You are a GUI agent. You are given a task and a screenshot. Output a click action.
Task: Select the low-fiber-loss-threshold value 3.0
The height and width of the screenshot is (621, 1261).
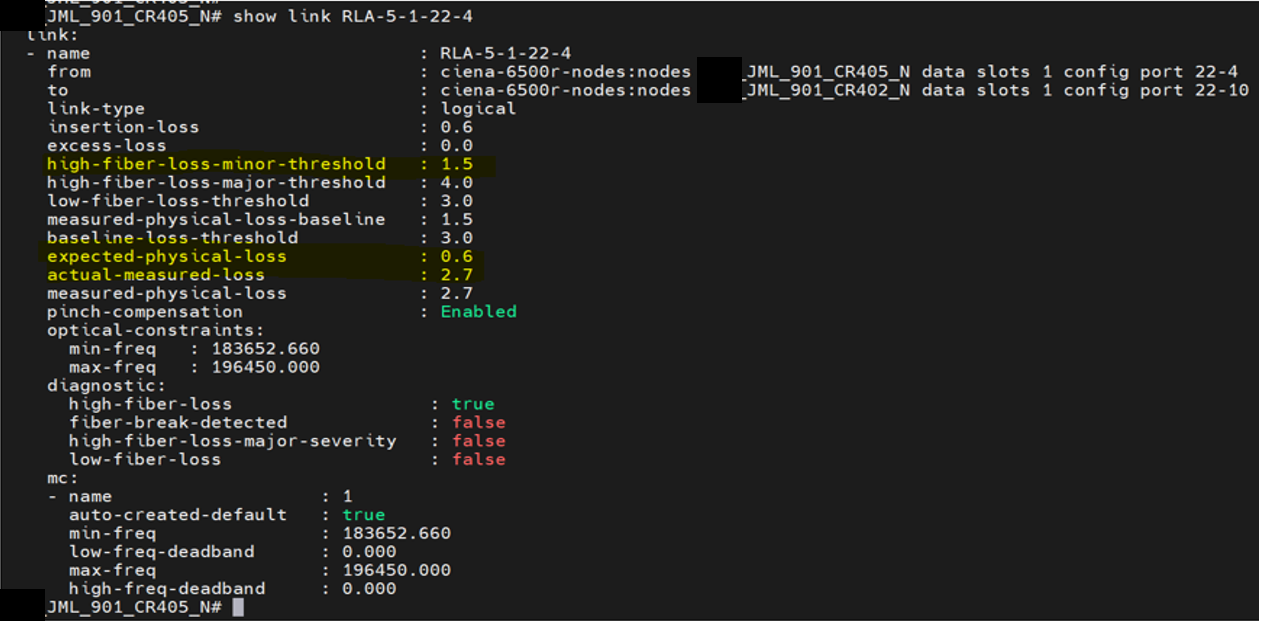click(457, 201)
